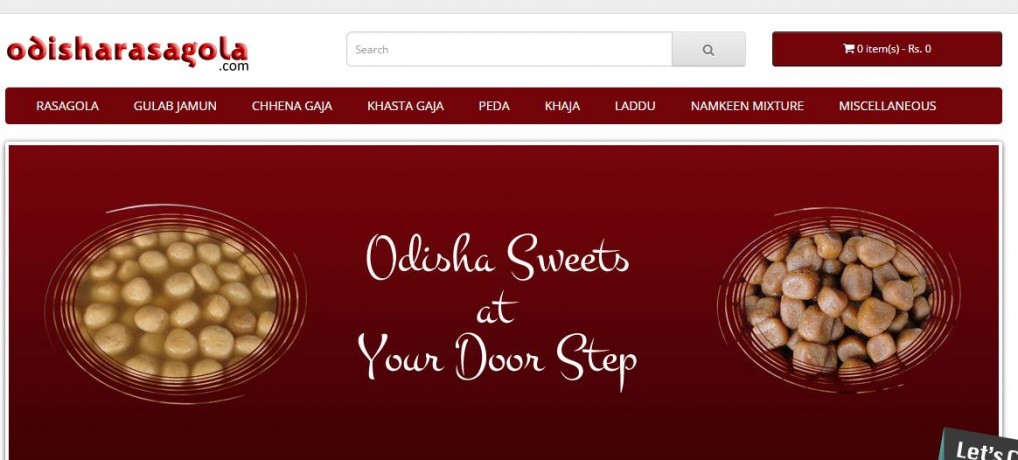The image size is (1018, 460).
Task: Go to NAMKEEN MIXTURE category
Action: (747, 106)
